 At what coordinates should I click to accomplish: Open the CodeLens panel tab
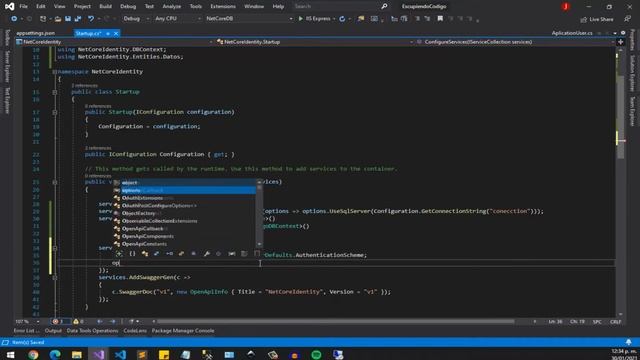pos(135,331)
